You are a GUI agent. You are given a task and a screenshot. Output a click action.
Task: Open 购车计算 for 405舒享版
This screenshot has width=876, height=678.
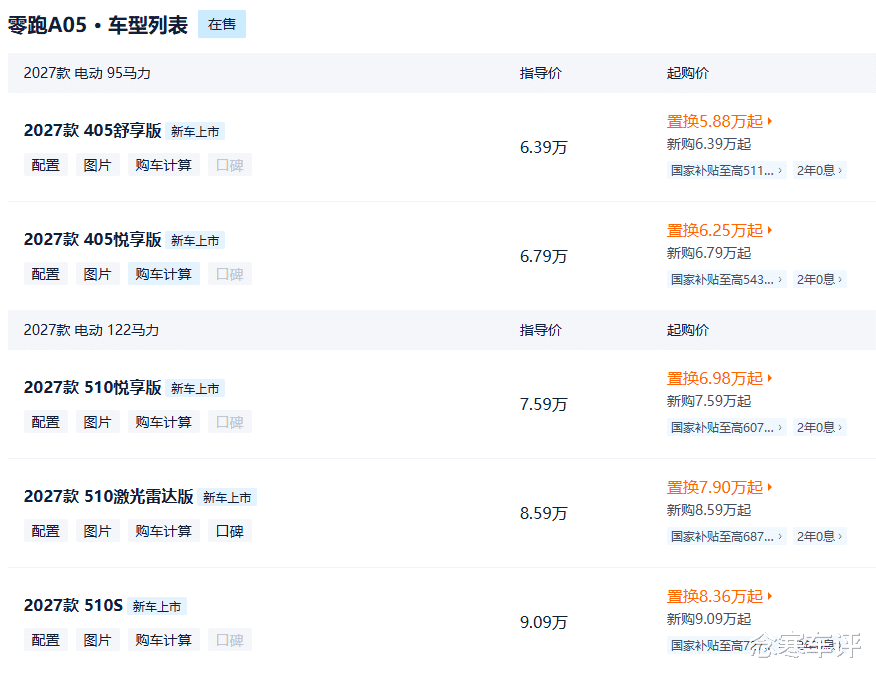point(164,165)
